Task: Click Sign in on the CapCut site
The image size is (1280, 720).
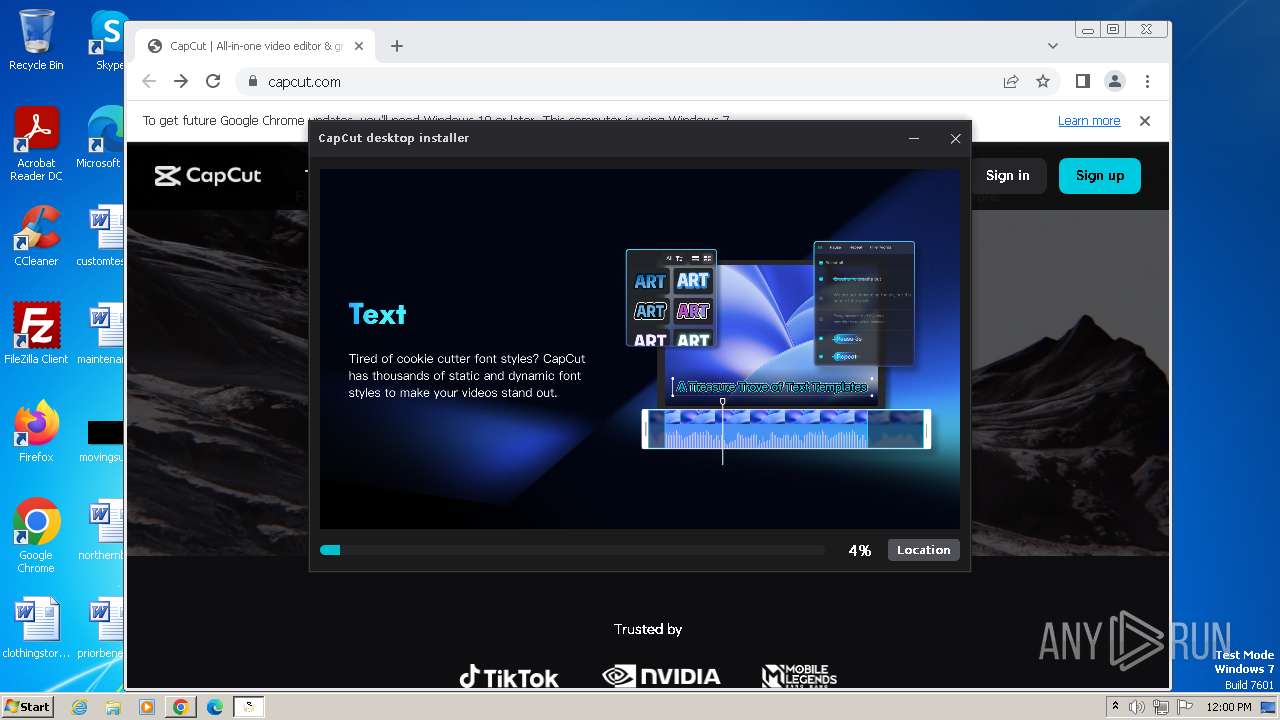Action: pos(1007,175)
